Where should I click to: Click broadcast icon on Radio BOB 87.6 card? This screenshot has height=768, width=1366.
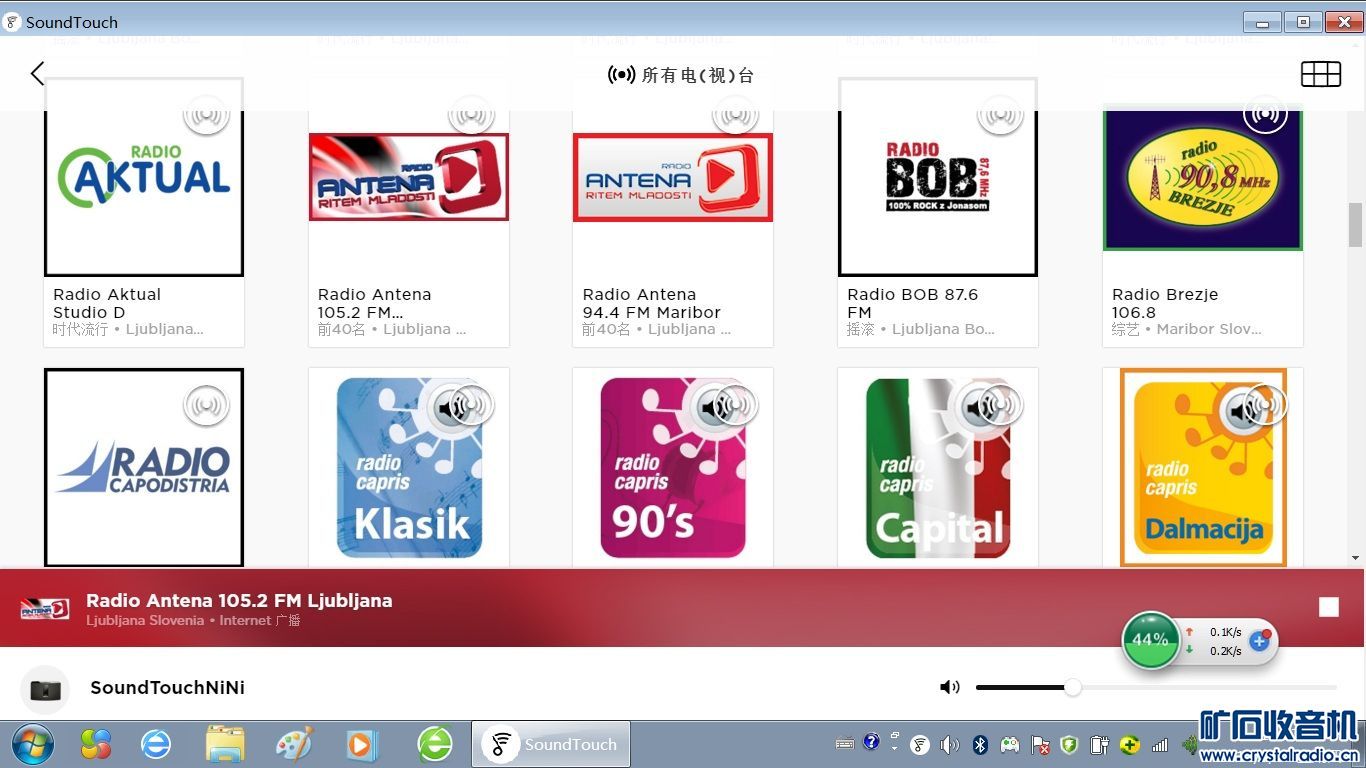coord(1000,115)
